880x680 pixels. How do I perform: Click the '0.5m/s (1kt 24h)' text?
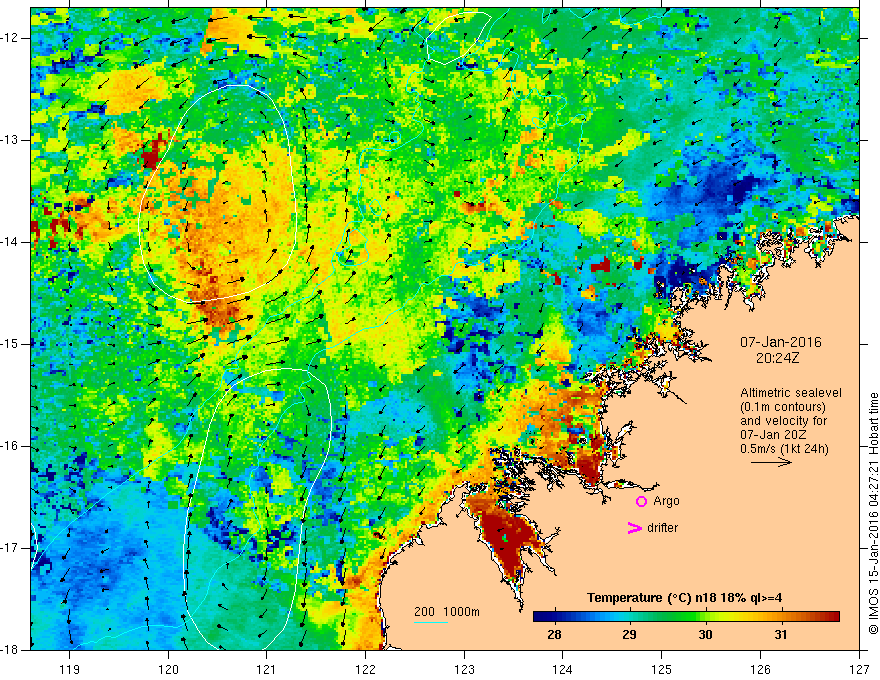784,449
